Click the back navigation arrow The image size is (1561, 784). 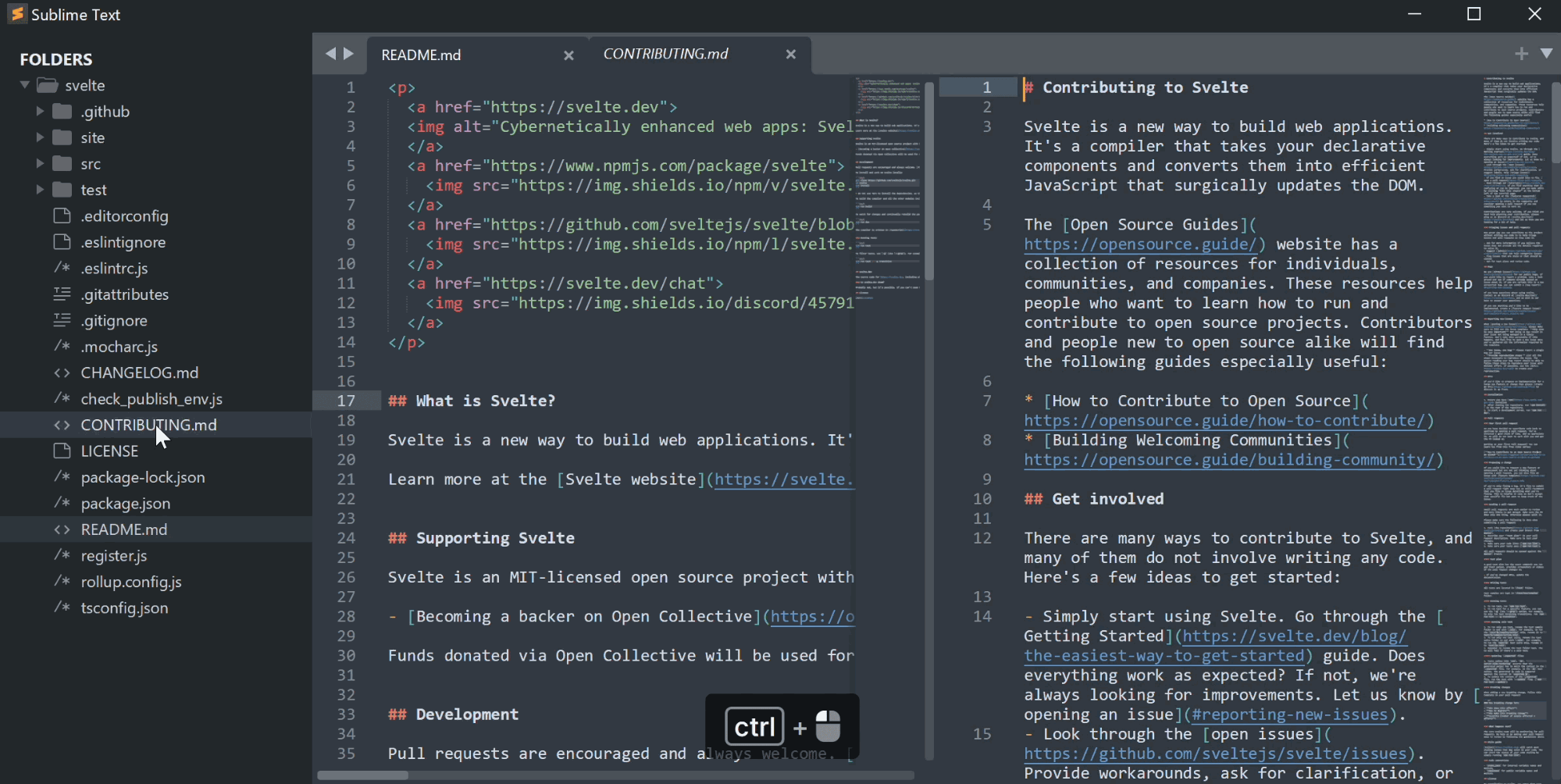pyautogui.click(x=331, y=54)
